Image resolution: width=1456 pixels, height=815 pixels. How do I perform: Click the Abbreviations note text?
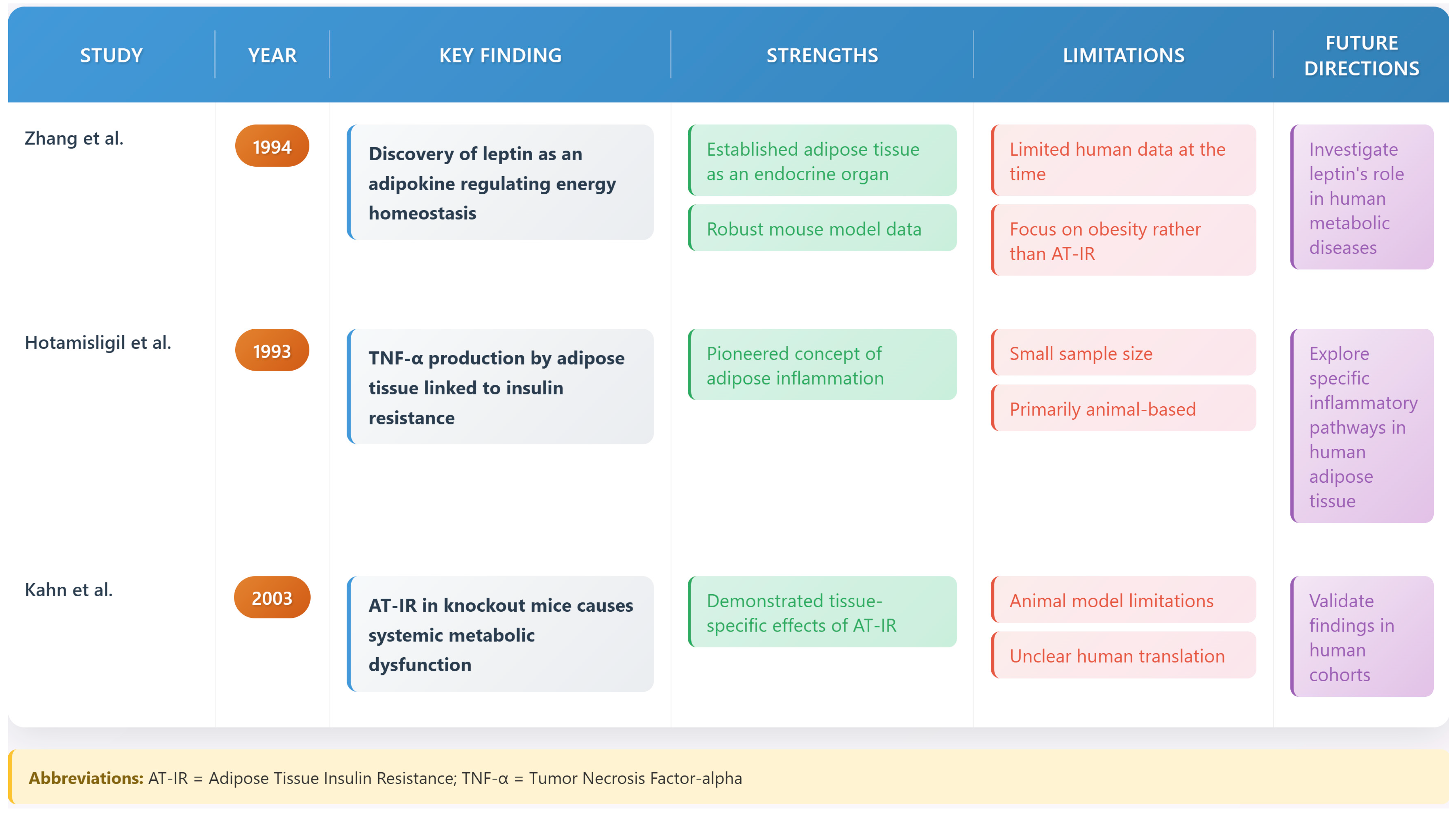(x=385, y=778)
